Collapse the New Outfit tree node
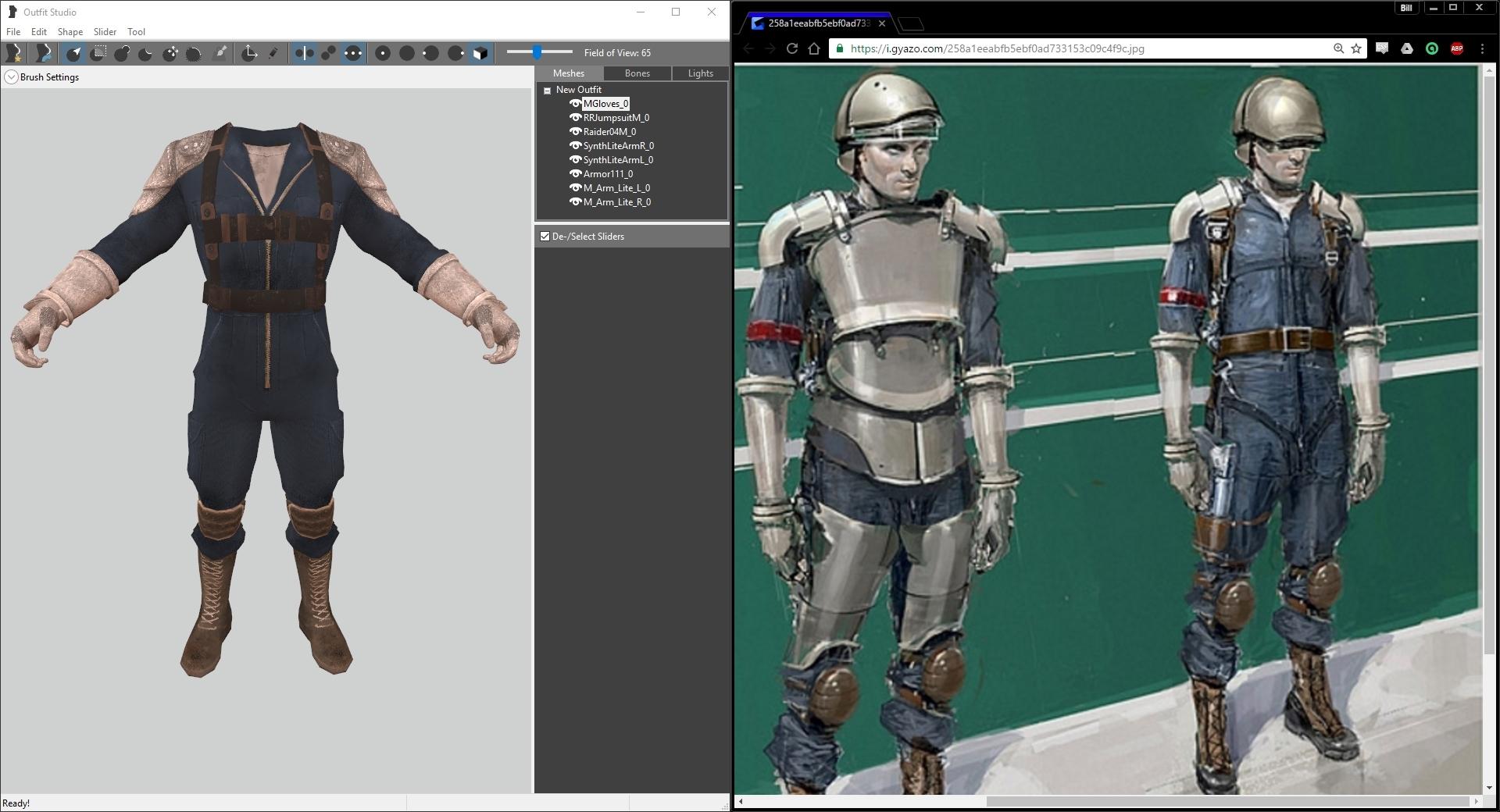The height and width of the screenshot is (812, 1500). pyautogui.click(x=547, y=91)
